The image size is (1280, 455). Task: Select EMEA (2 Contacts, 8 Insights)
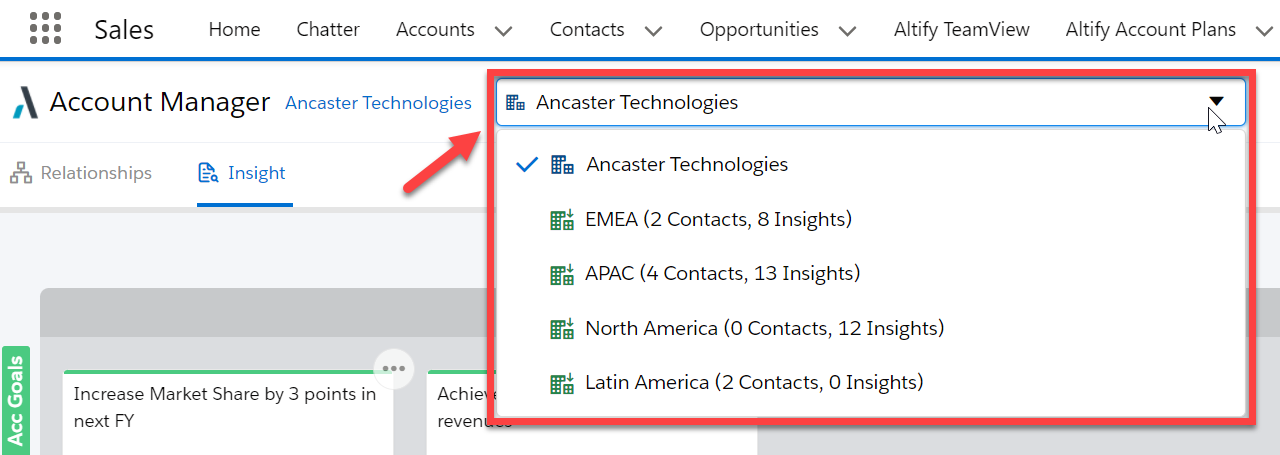point(871,220)
